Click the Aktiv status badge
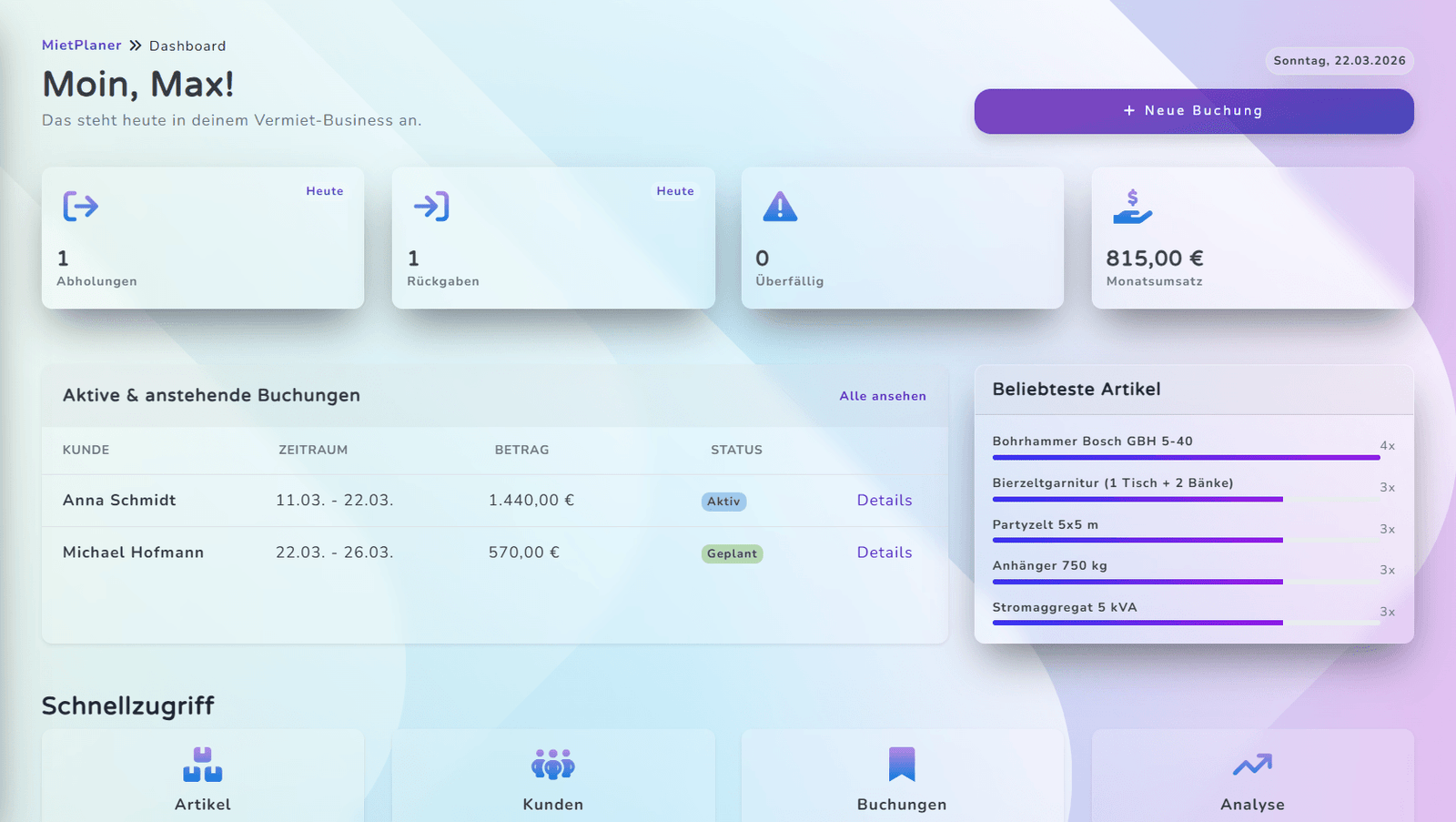 coord(723,502)
